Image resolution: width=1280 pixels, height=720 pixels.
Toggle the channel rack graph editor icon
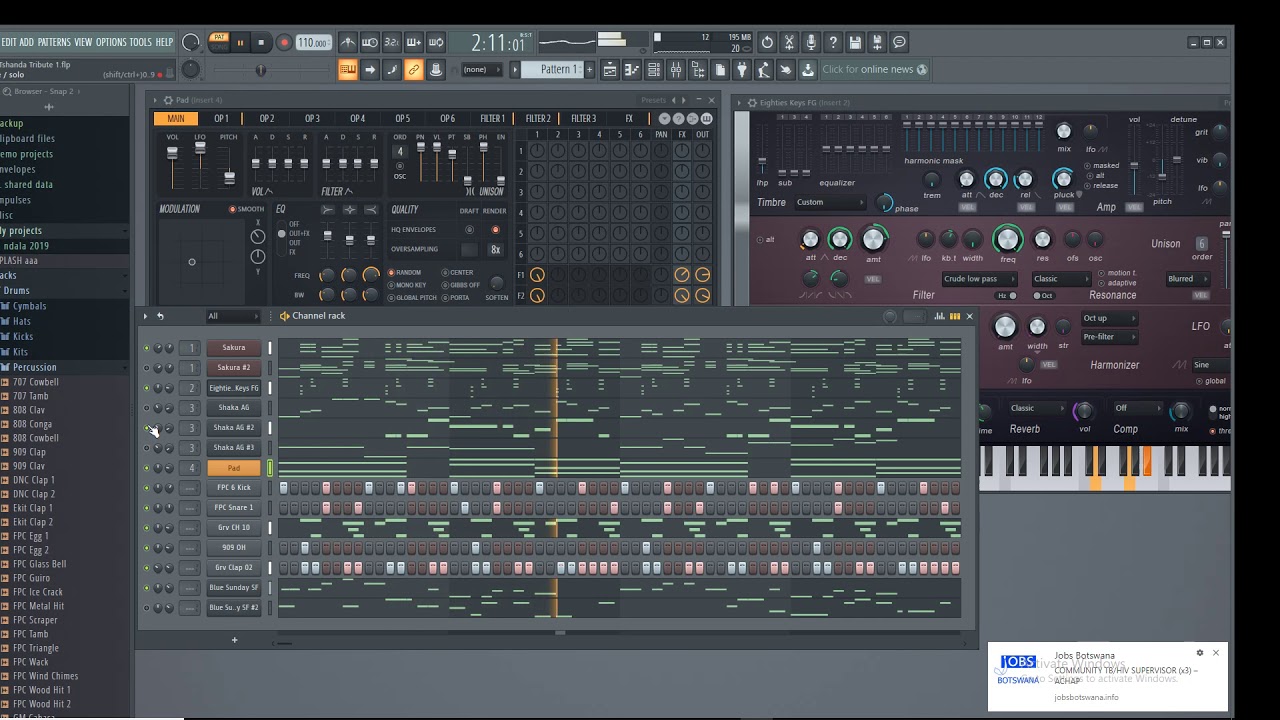click(939, 316)
